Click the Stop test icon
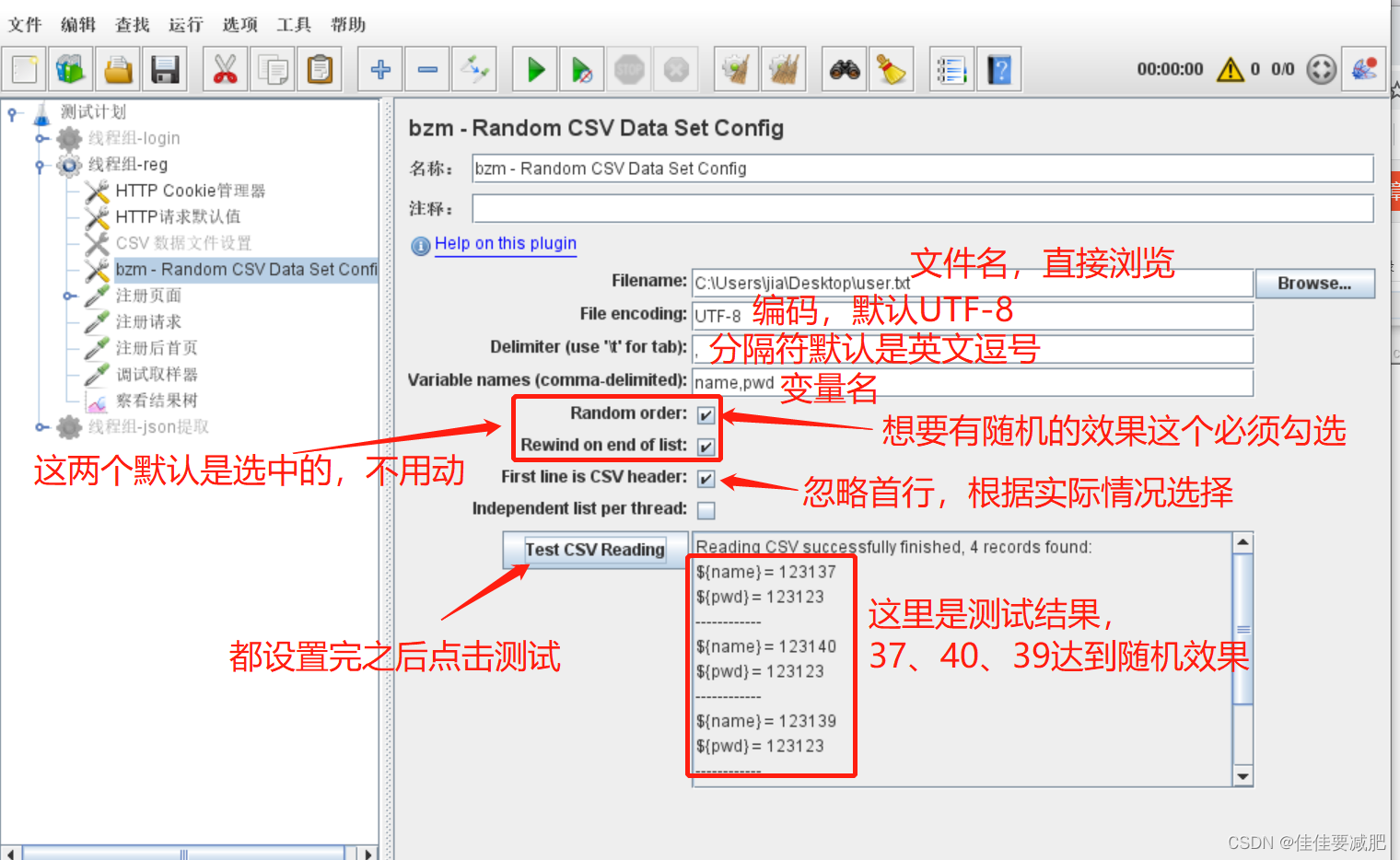1400x860 pixels. coord(629,69)
